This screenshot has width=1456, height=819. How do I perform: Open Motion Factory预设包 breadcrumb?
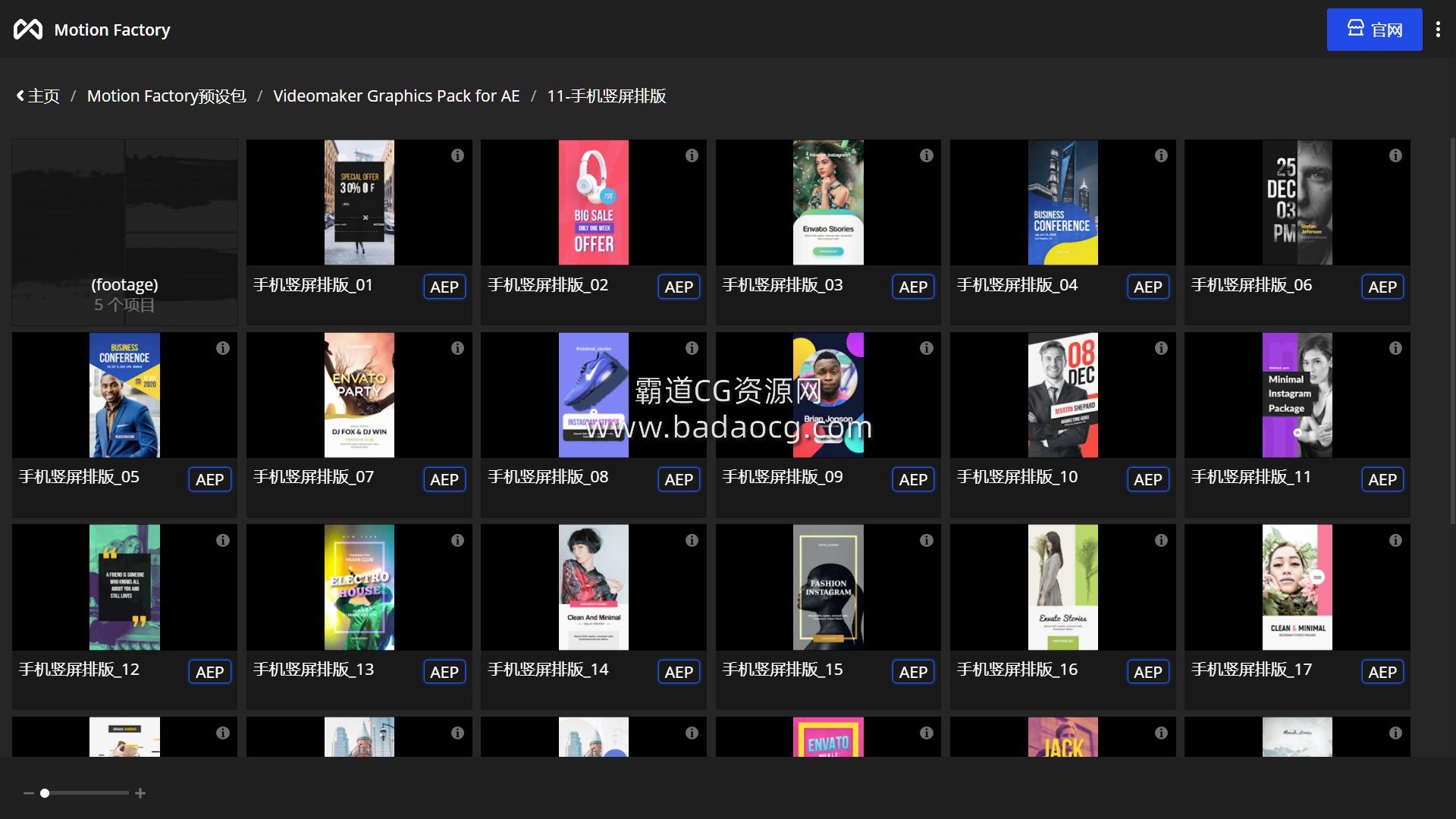(166, 96)
